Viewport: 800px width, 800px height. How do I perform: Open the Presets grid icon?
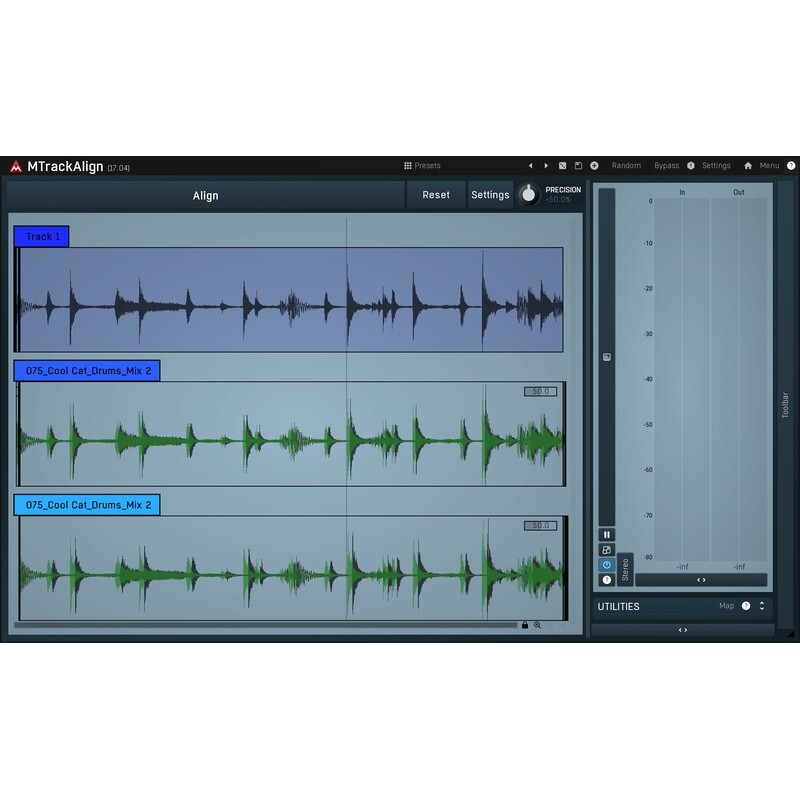408,166
